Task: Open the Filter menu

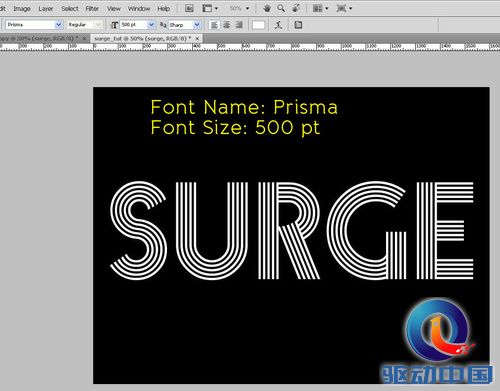Action: pyautogui.click(x=92, y=9)
